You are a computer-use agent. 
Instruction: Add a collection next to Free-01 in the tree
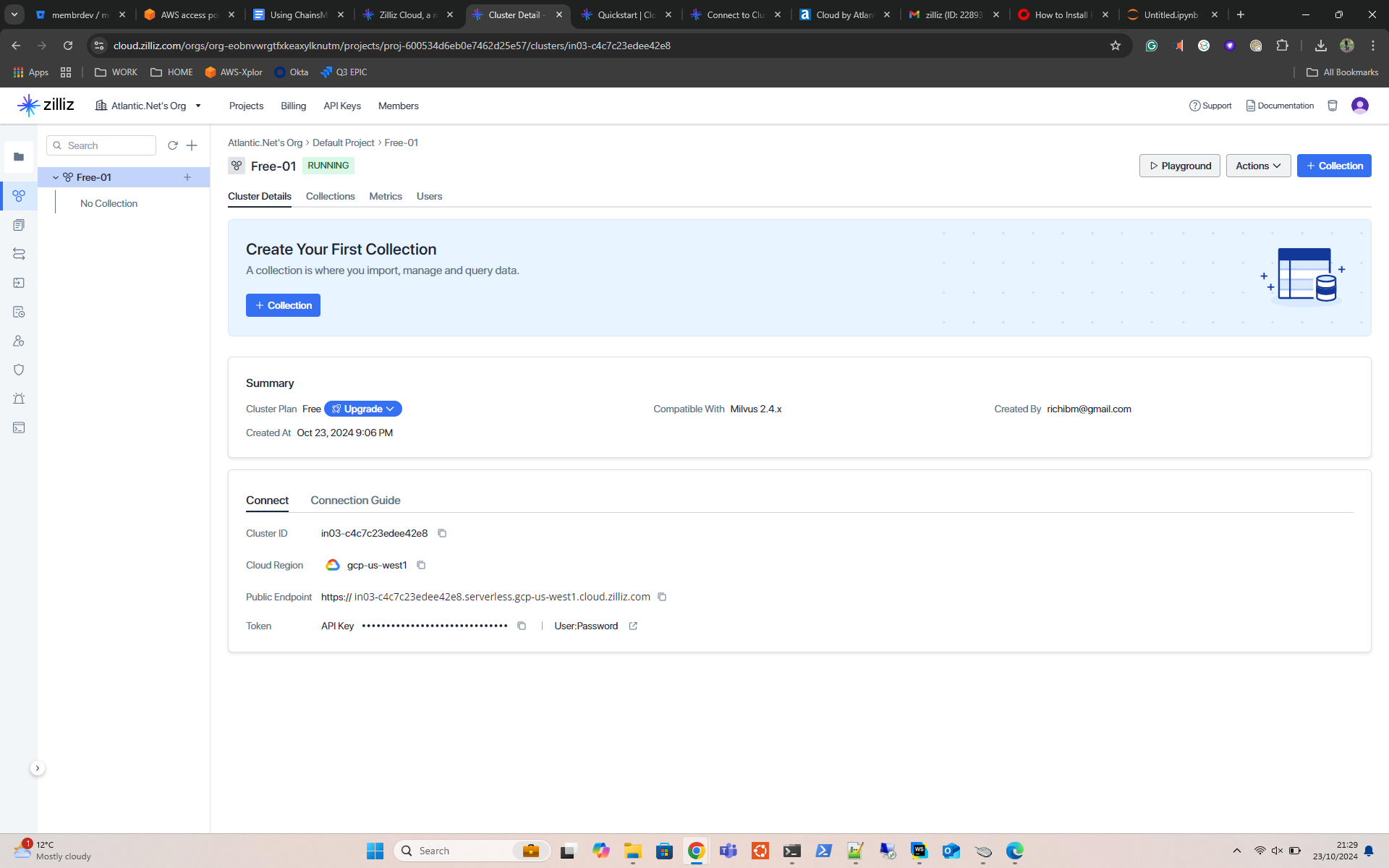(x=187, y=177)
